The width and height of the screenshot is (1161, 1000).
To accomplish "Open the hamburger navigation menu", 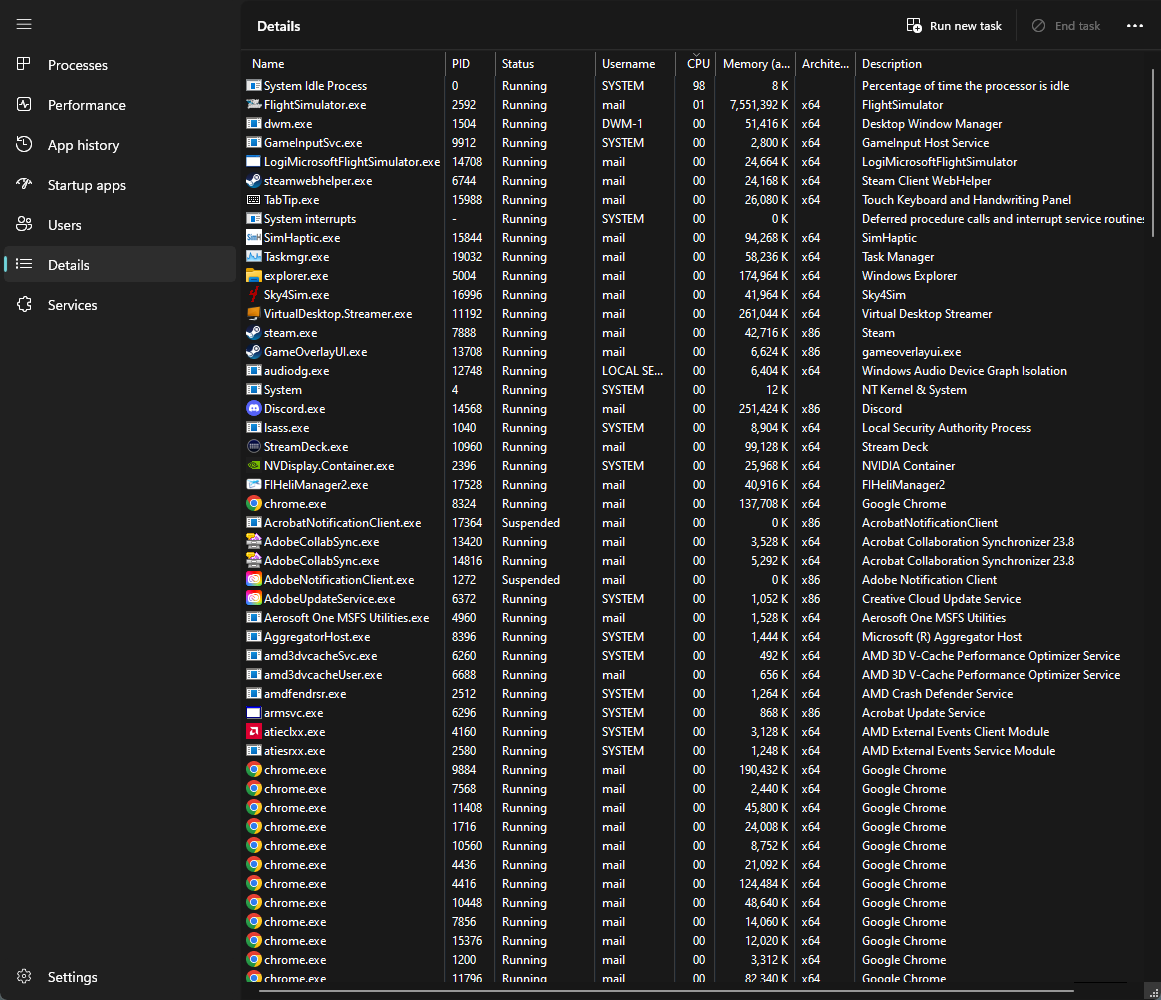I will coord(24,24).
